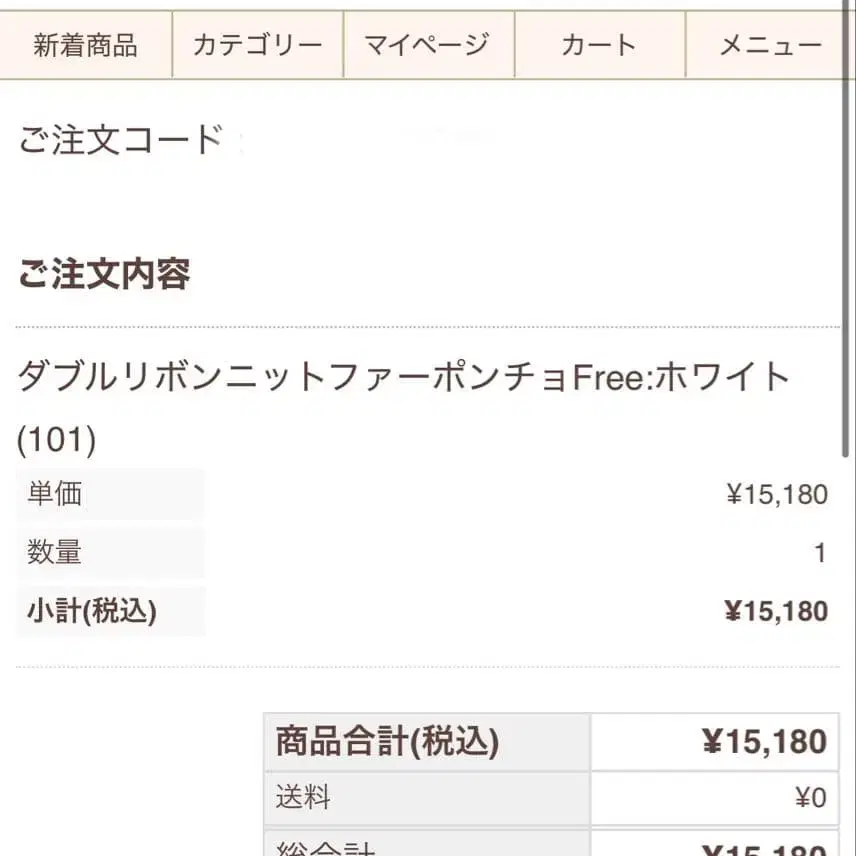Viewport: 856px width, 856px height.
Task: Open the 新着商品 tab
Action: (85, 45)
